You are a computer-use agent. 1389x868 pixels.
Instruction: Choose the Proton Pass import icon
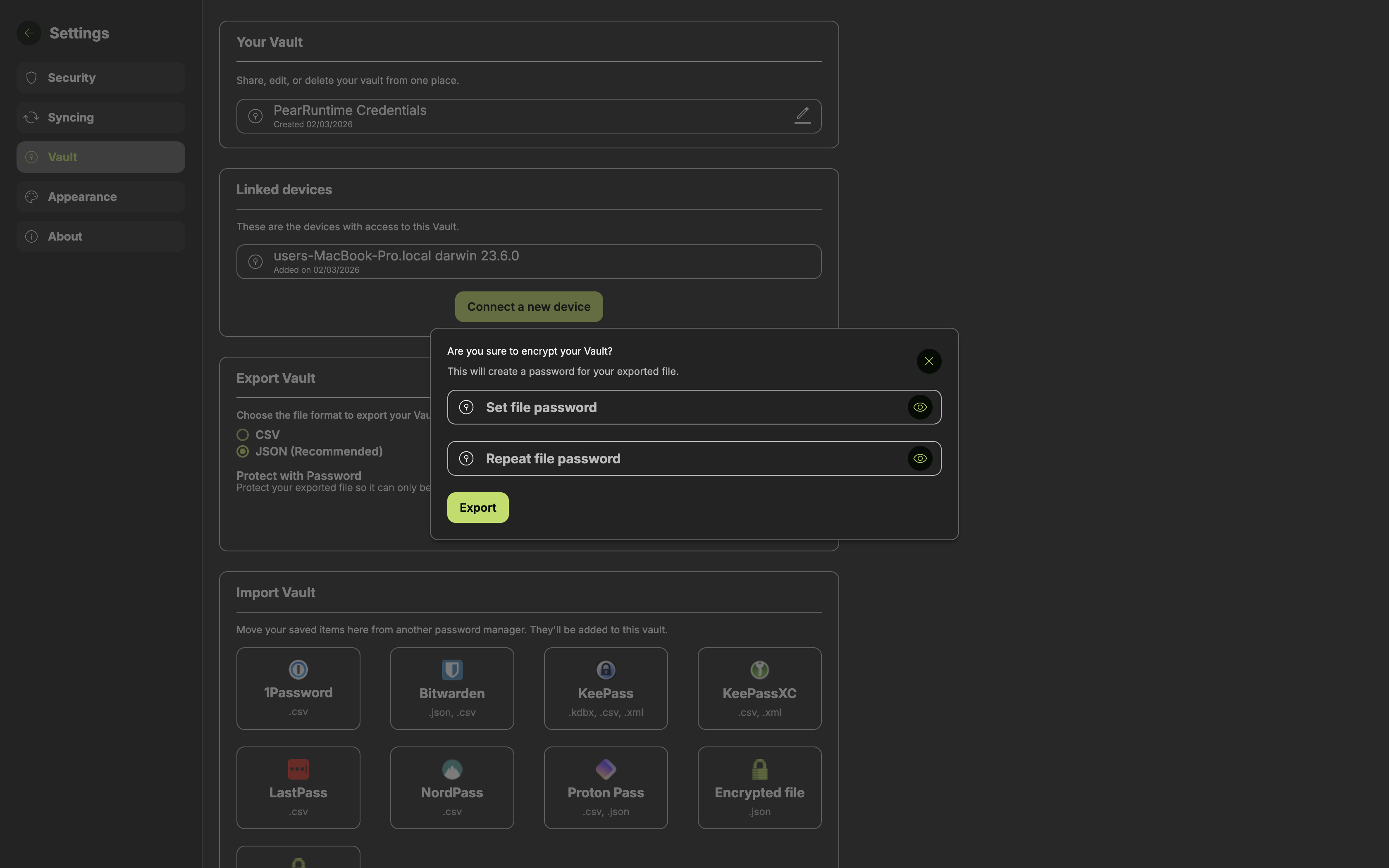tap(606, 769)
